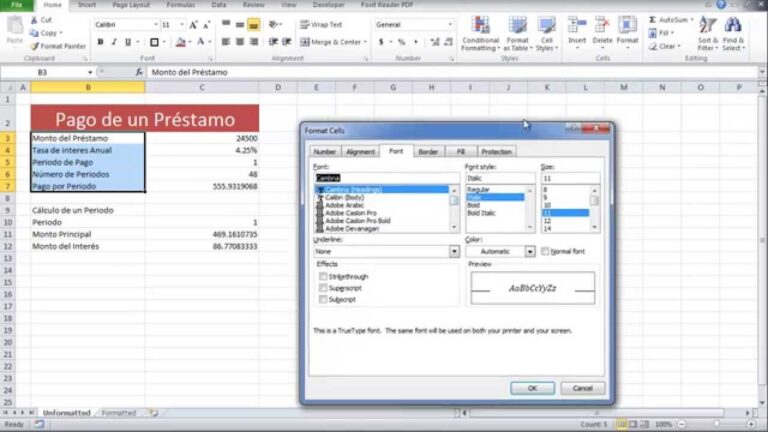Click the Orientation text rotation icon
Viewport: 768px width, 432px height.
(x=274, y=24)
